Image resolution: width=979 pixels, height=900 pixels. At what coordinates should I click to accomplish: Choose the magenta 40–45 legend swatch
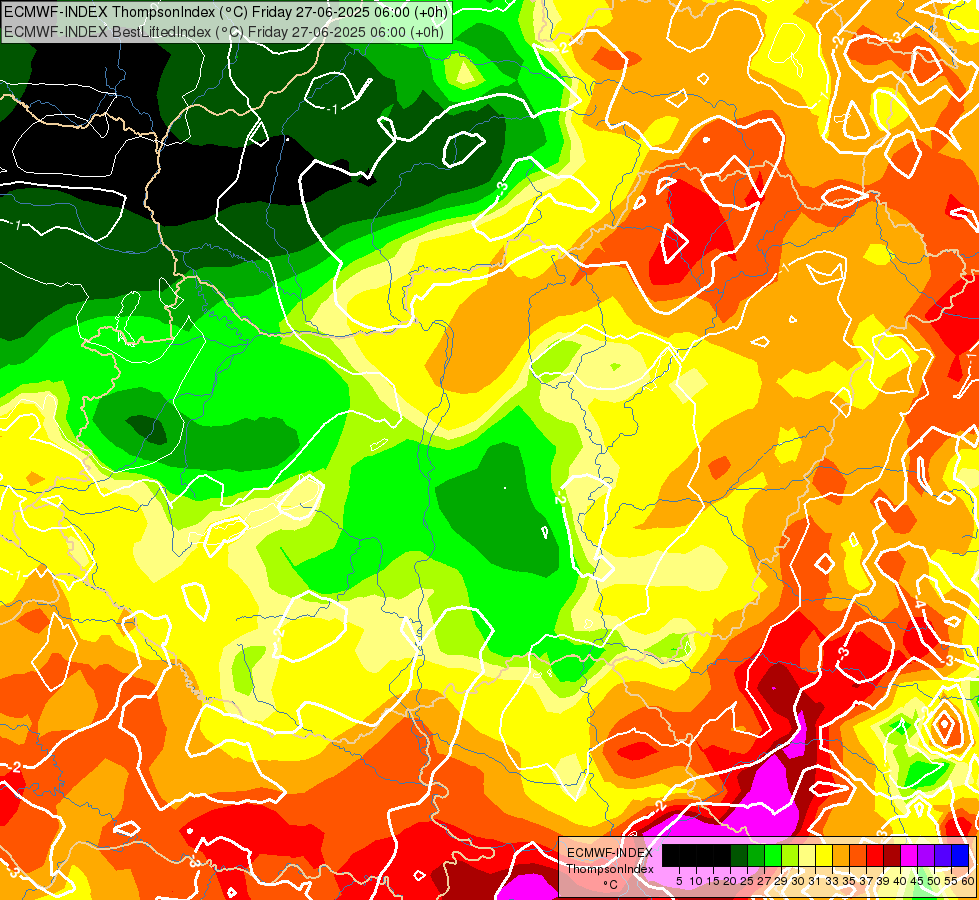(x=909, y=855)
